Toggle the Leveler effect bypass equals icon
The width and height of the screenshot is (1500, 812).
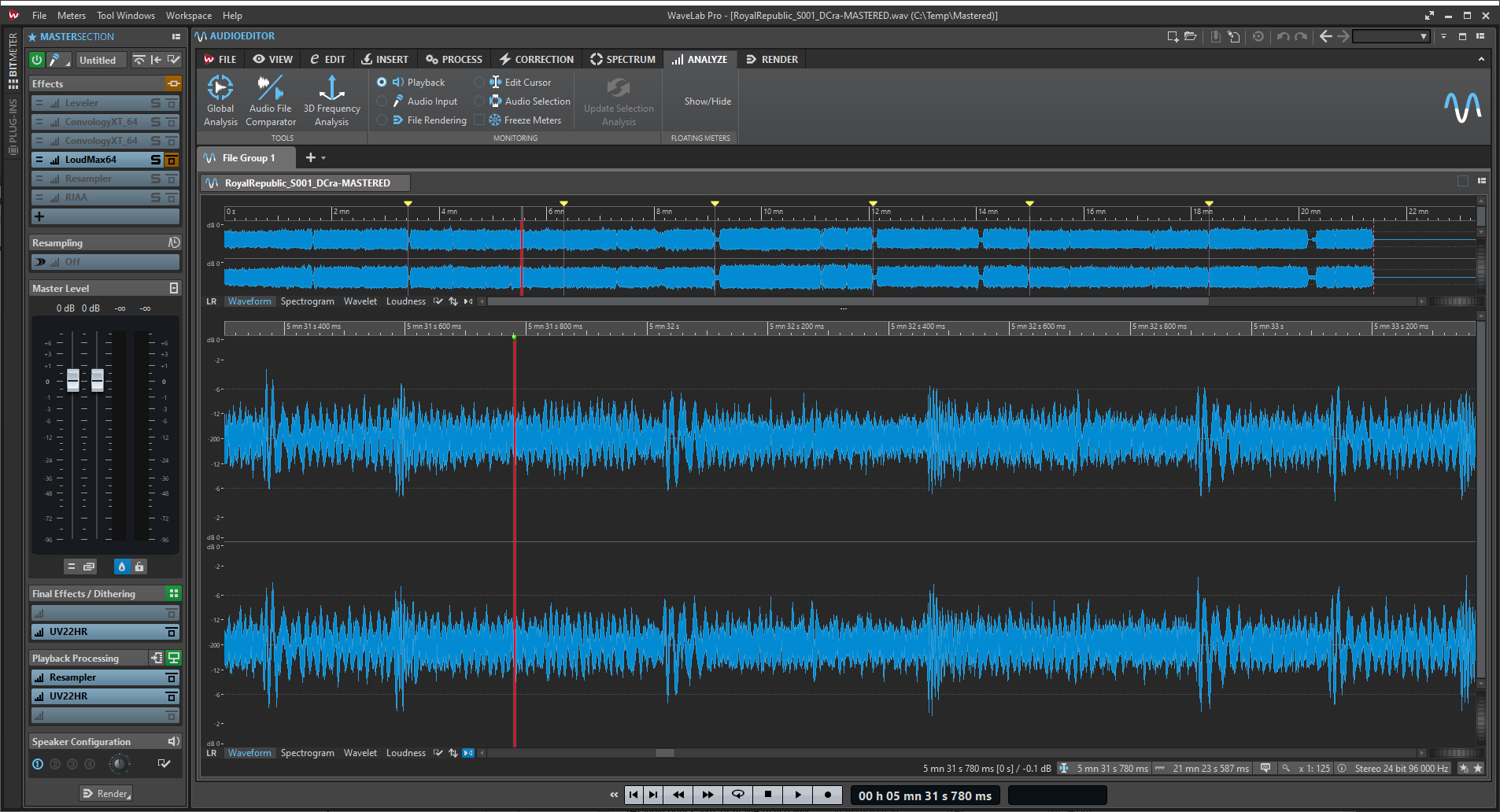pos(39,103)
